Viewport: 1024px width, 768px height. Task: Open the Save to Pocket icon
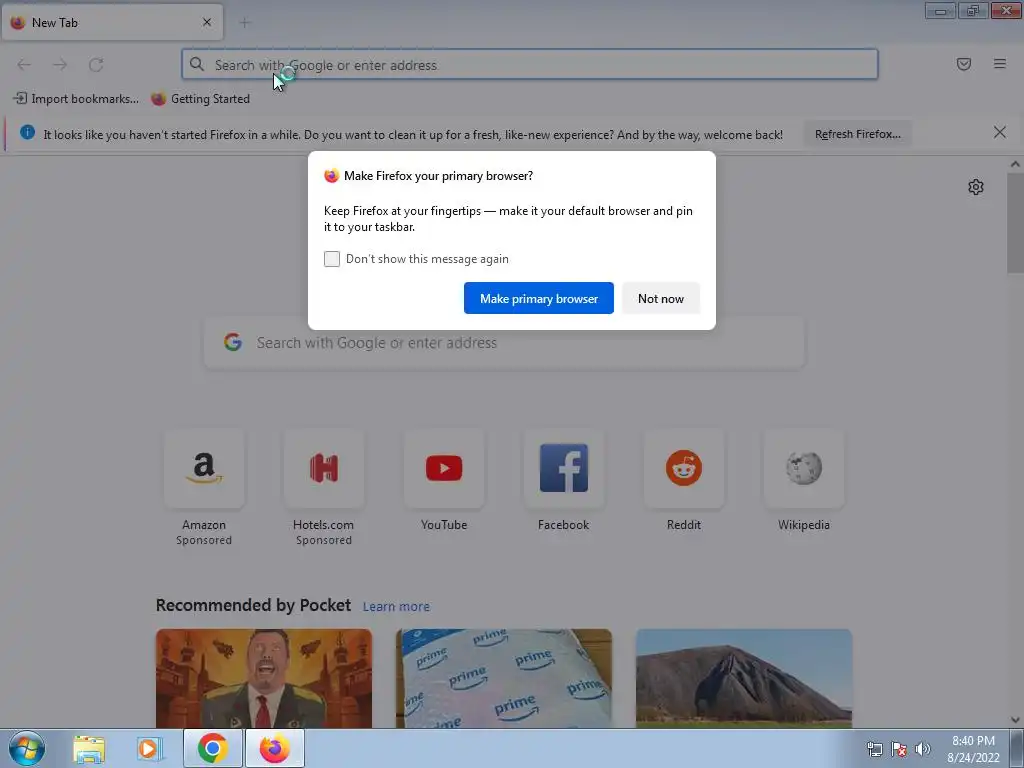coord(964,64)
